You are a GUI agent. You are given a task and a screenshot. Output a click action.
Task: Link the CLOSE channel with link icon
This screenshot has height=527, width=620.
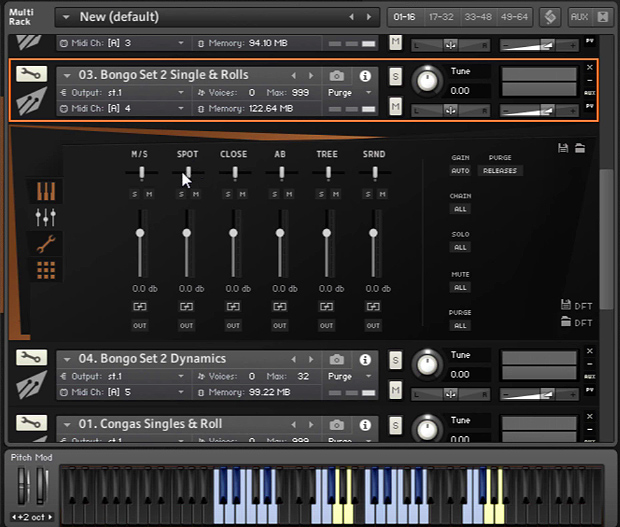point(233,306)
